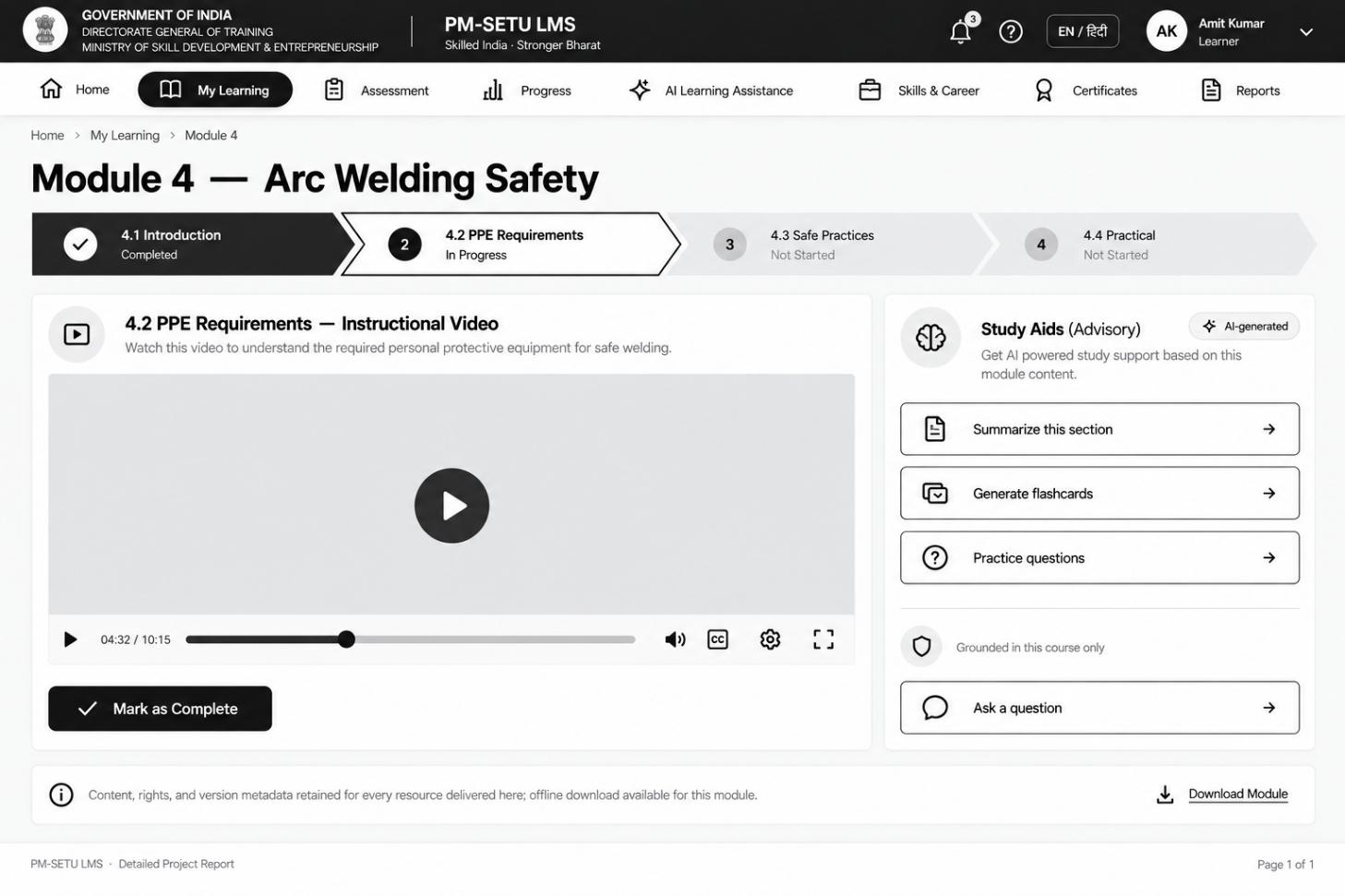Click Summarize this section
The width and height of the screenshot is (1345, 896).
coord(1099,429)
